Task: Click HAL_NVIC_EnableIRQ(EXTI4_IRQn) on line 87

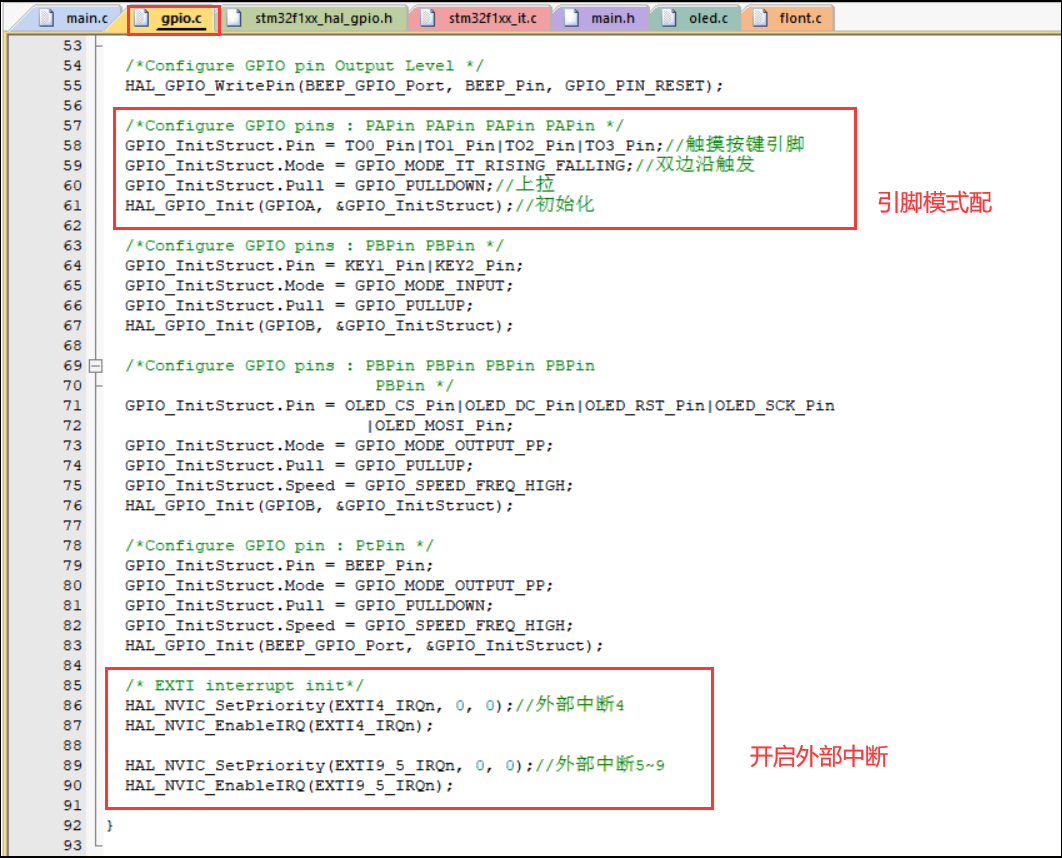Action: (274, 725)
